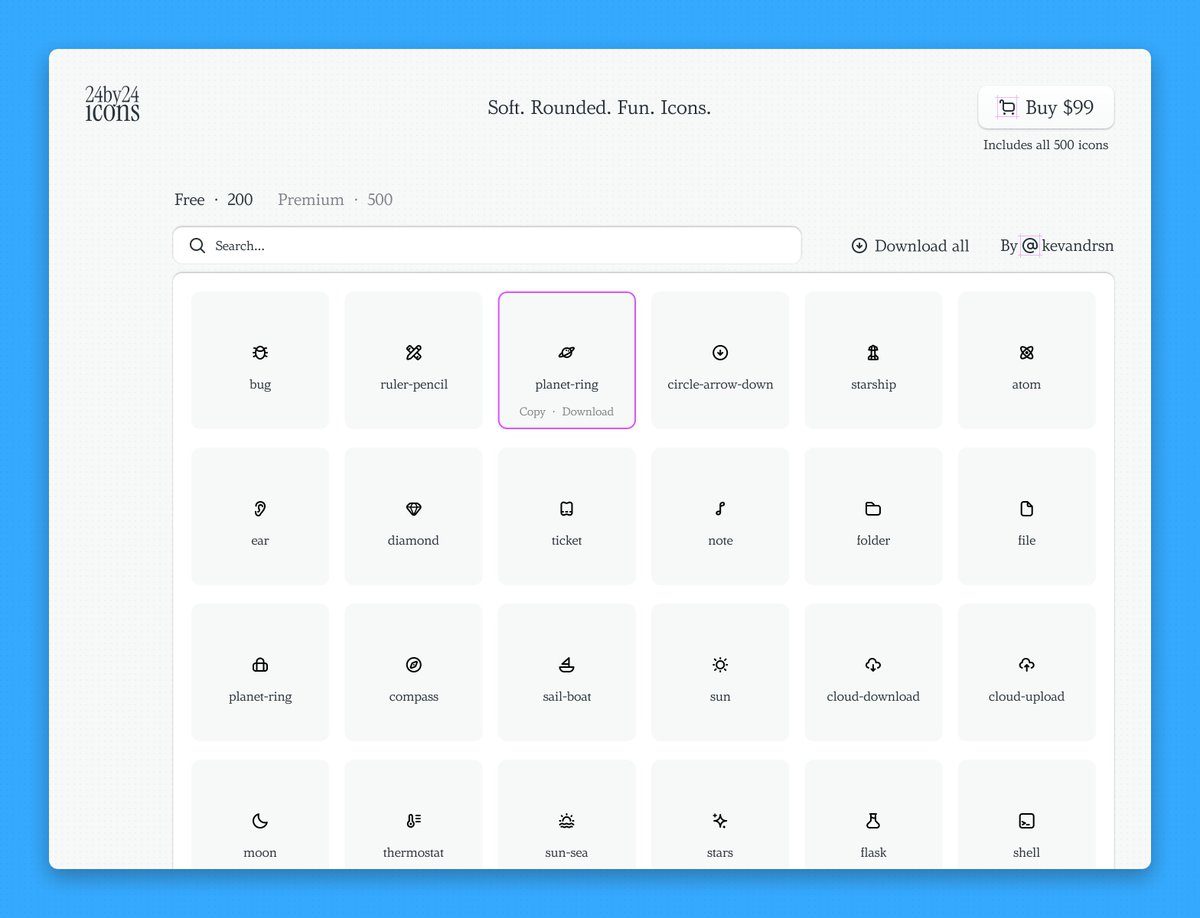Select the cloud-upload icon
Screen dimensions: 1200x918
tap(1027, 665)
